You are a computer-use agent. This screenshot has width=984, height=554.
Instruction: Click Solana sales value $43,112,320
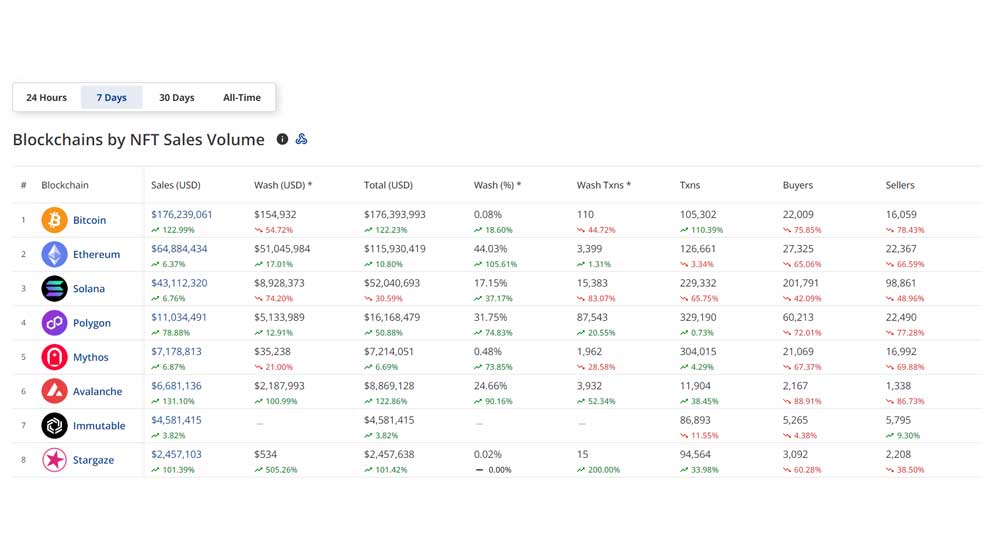(x=179, y=283)
